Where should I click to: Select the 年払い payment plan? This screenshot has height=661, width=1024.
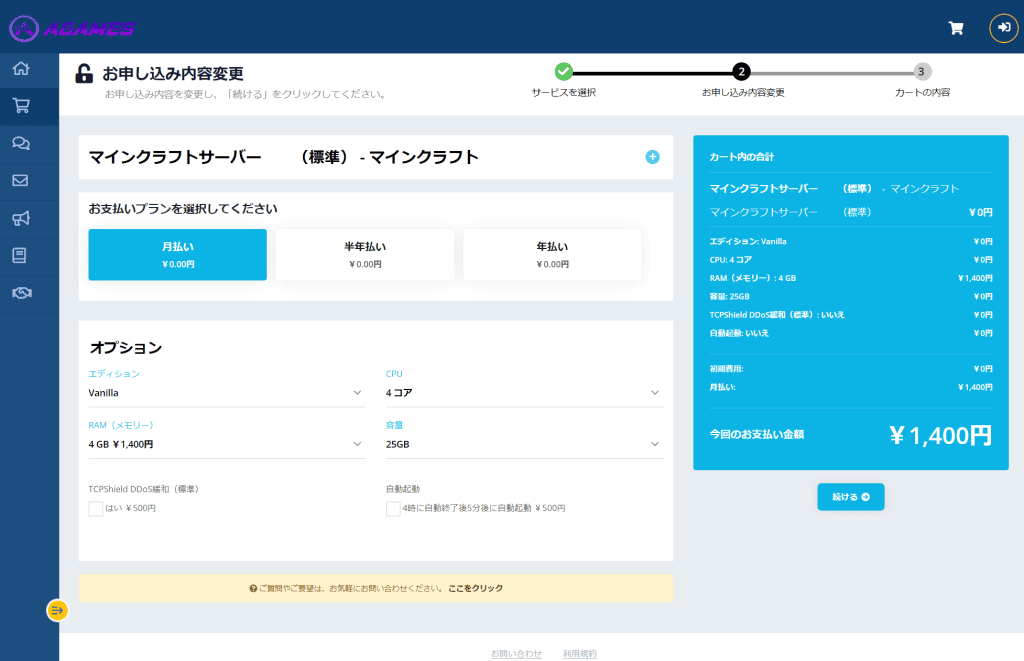click(x=552, y=255)
